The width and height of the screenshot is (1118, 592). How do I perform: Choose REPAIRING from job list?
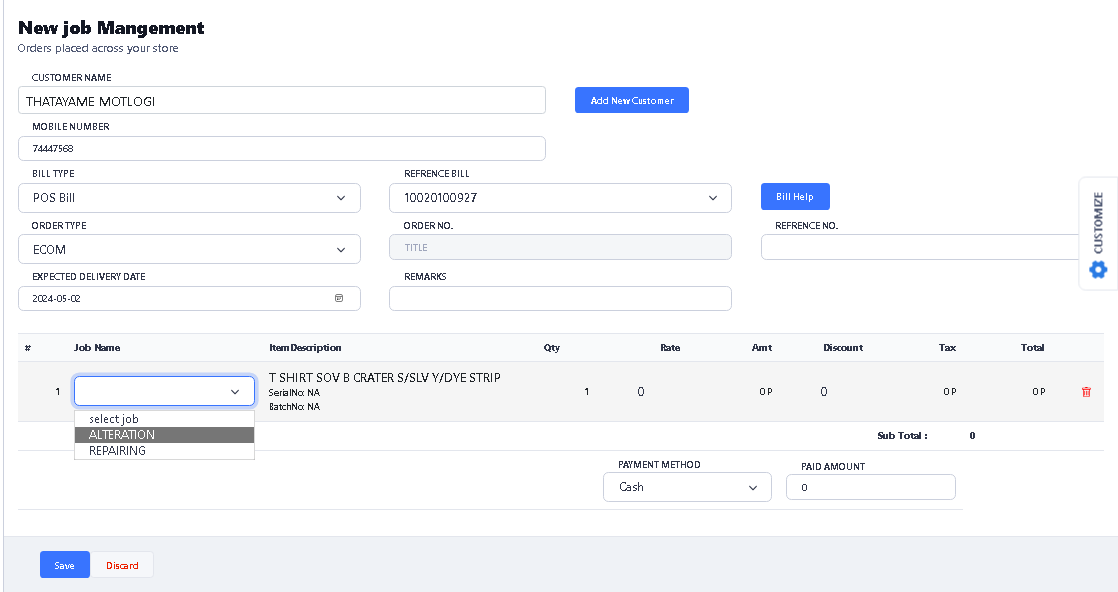coord(164,451)
